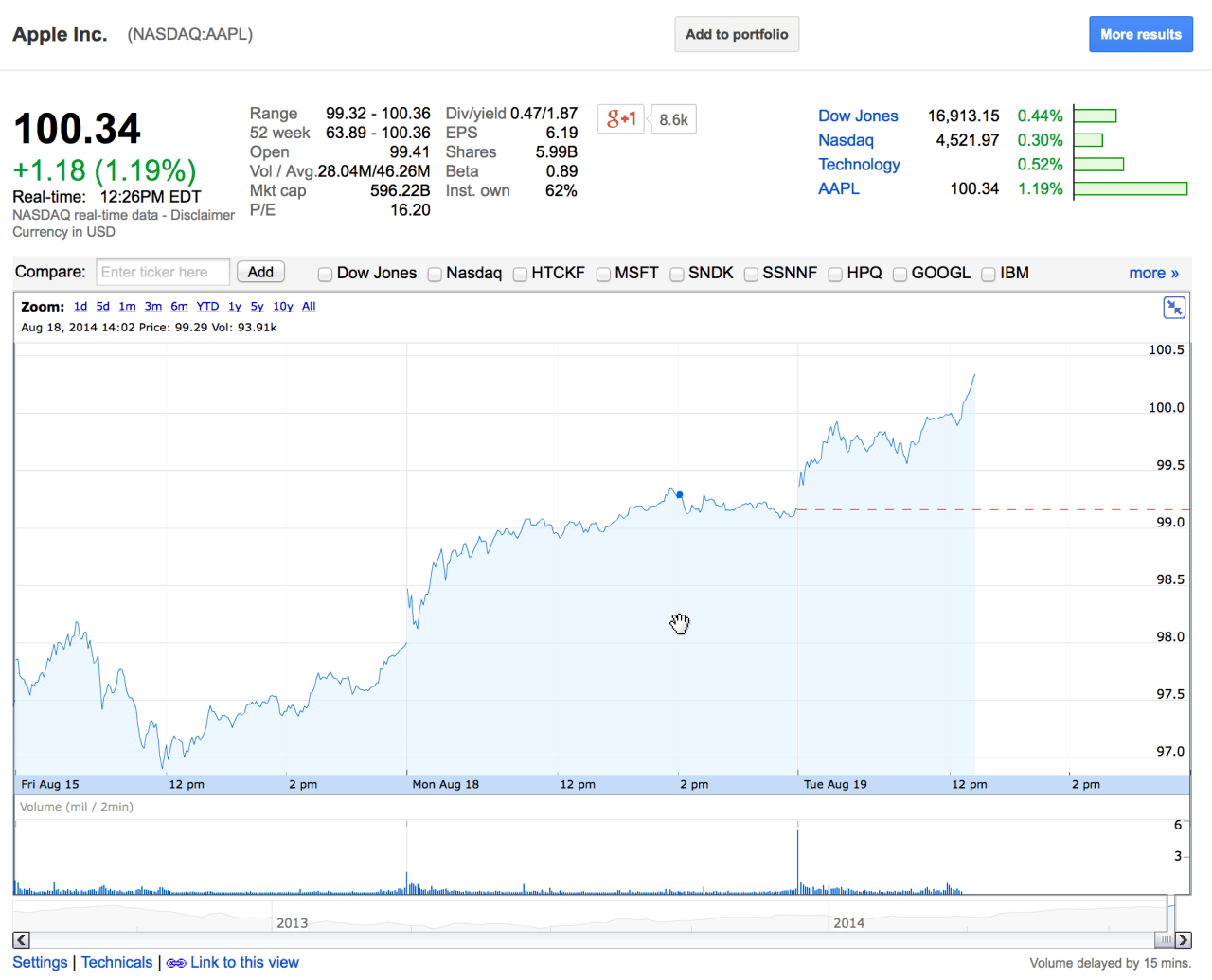
Task: Open the Technicals link
Action: [116, 962]
